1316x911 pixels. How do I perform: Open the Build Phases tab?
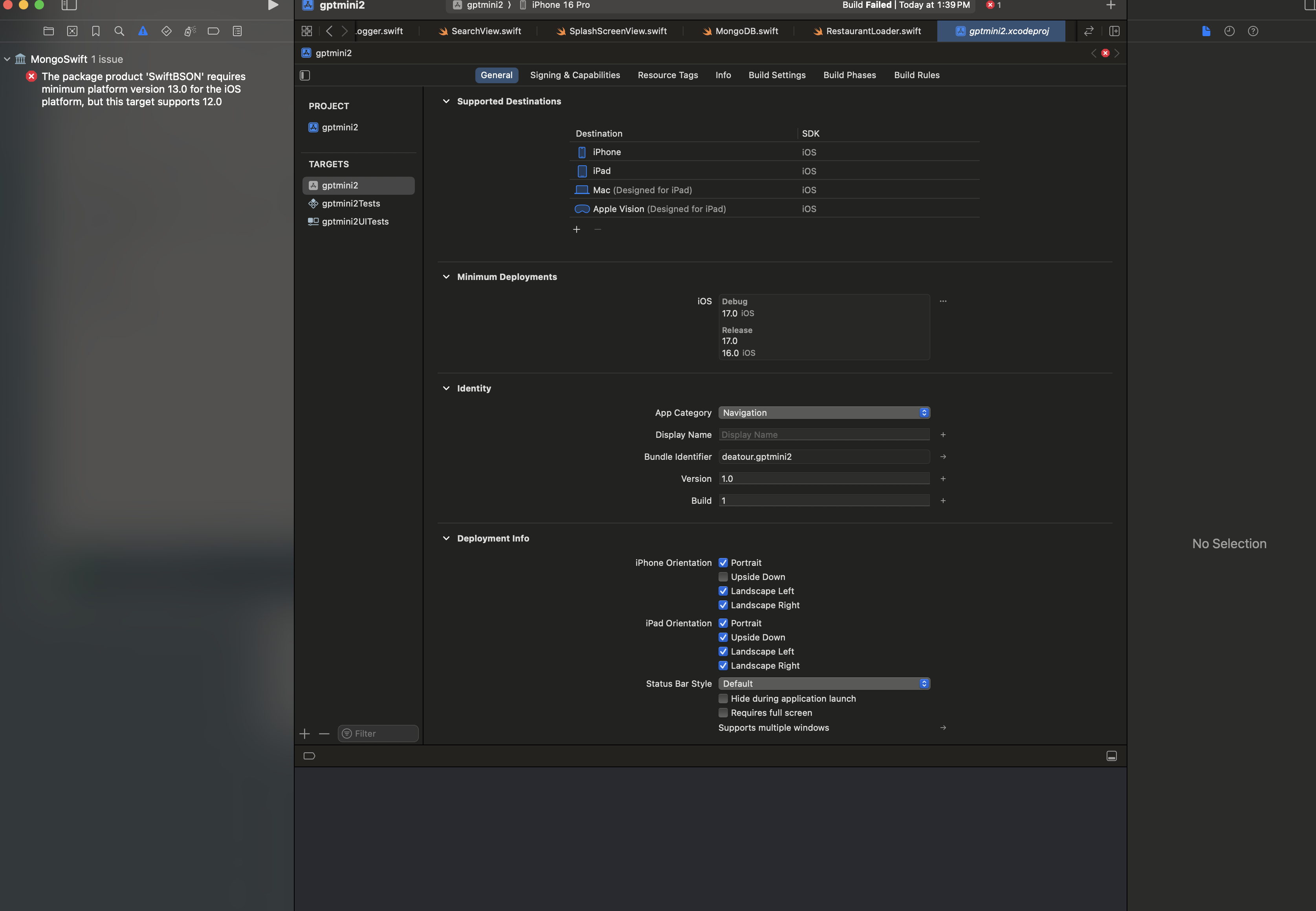pos(850,75)
